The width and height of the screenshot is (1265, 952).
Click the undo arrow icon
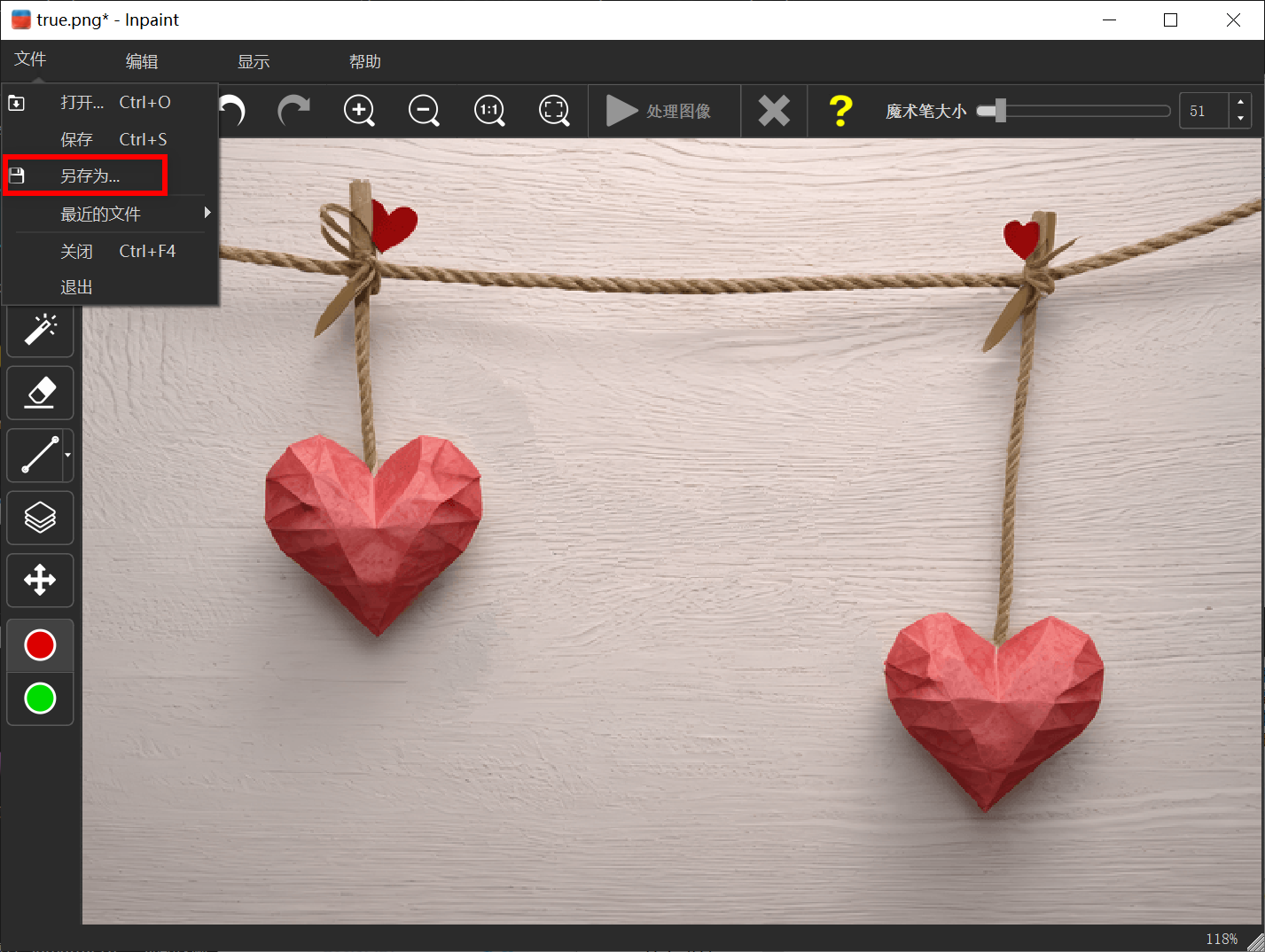[232, 111]
